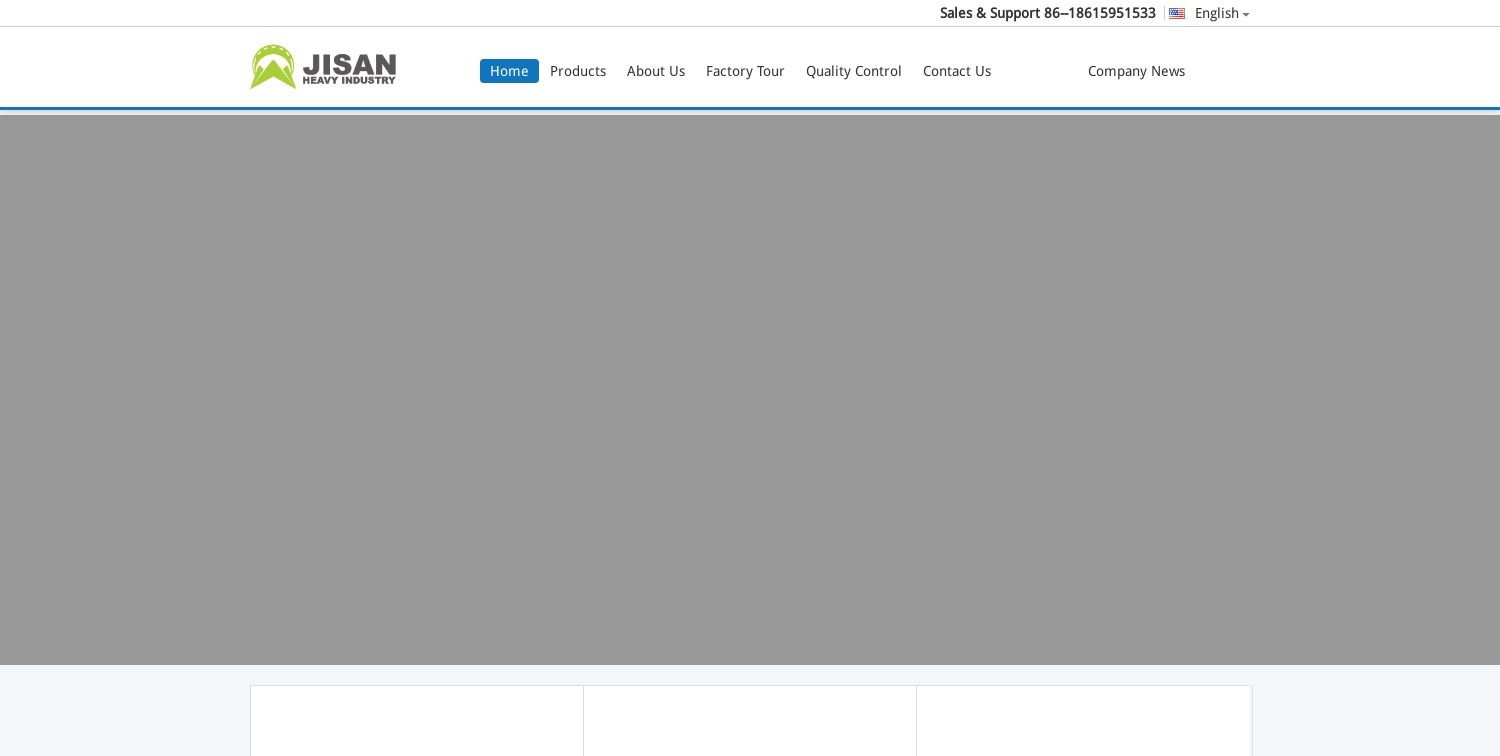
Task: Visit the Contact Us page
Action: click(x=957, y=71)
